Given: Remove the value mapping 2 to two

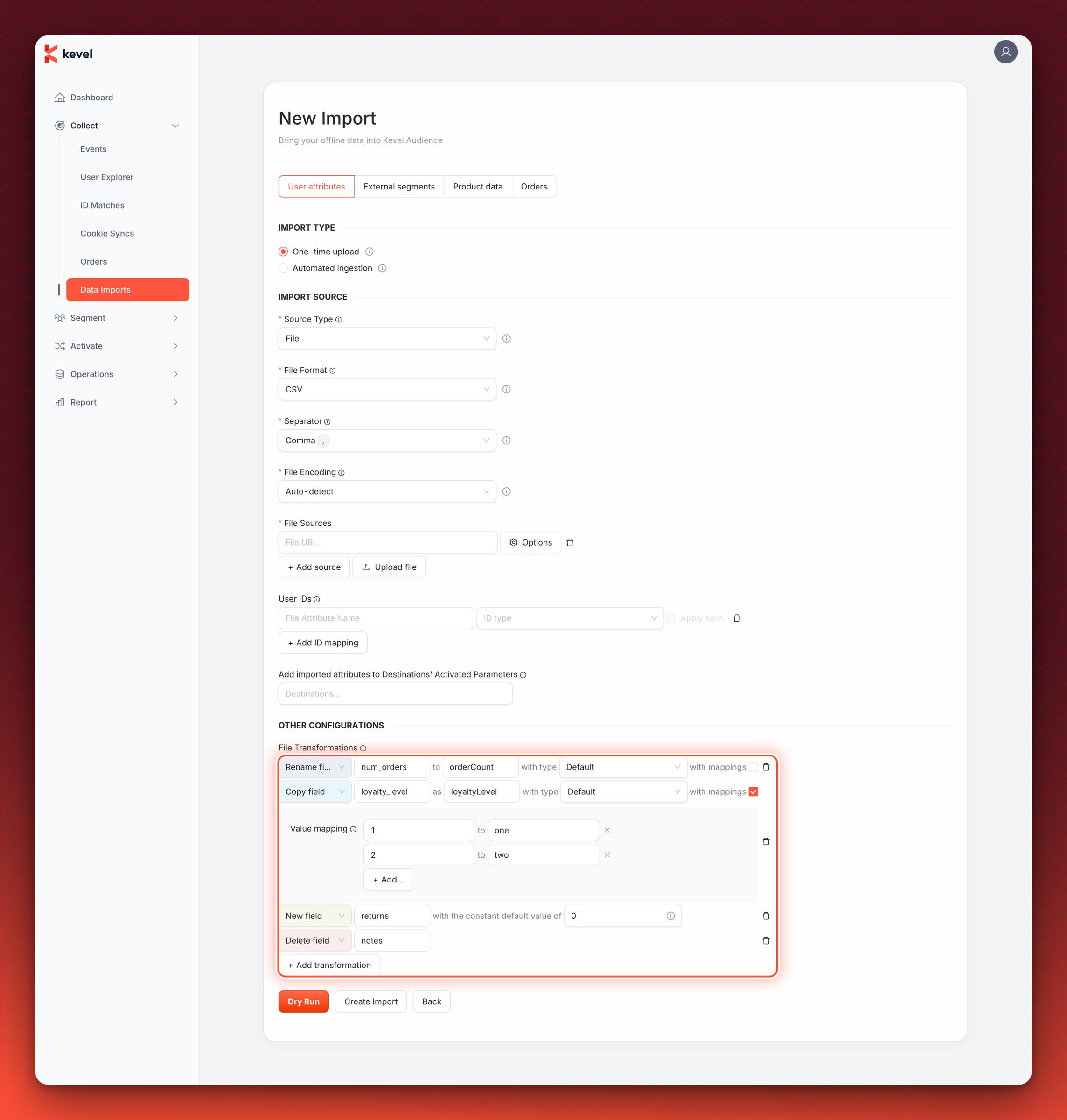Looking at the screenshot, I should (607, 855).
